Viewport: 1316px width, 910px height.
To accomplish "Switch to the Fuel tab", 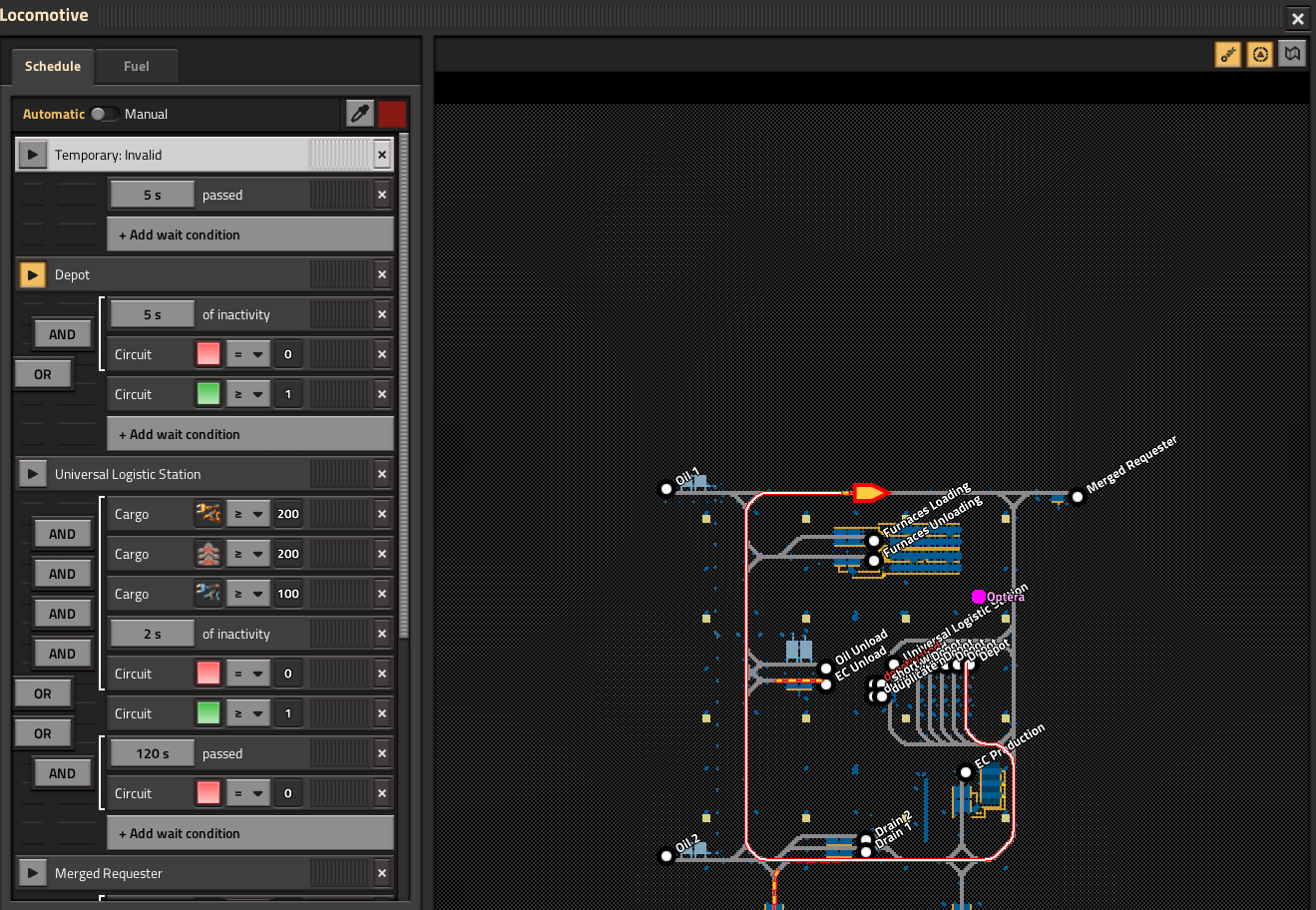I will [137, 67].
